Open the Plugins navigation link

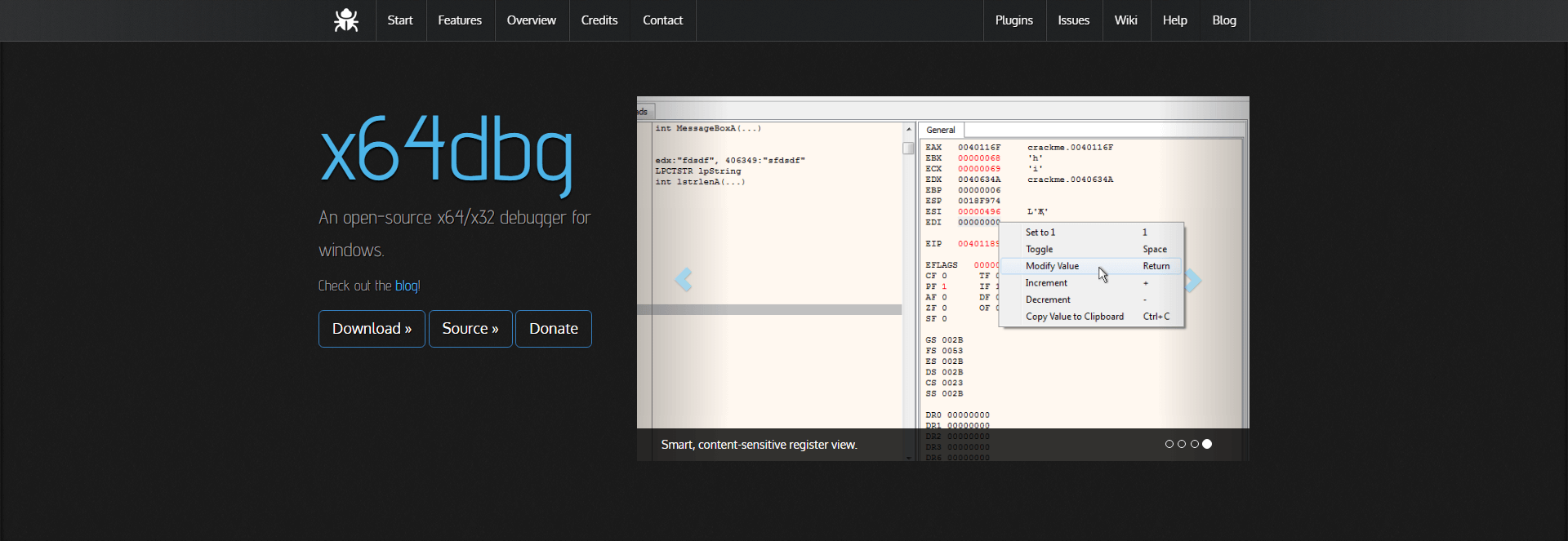pyautogui.click(x=1014, y=20)
